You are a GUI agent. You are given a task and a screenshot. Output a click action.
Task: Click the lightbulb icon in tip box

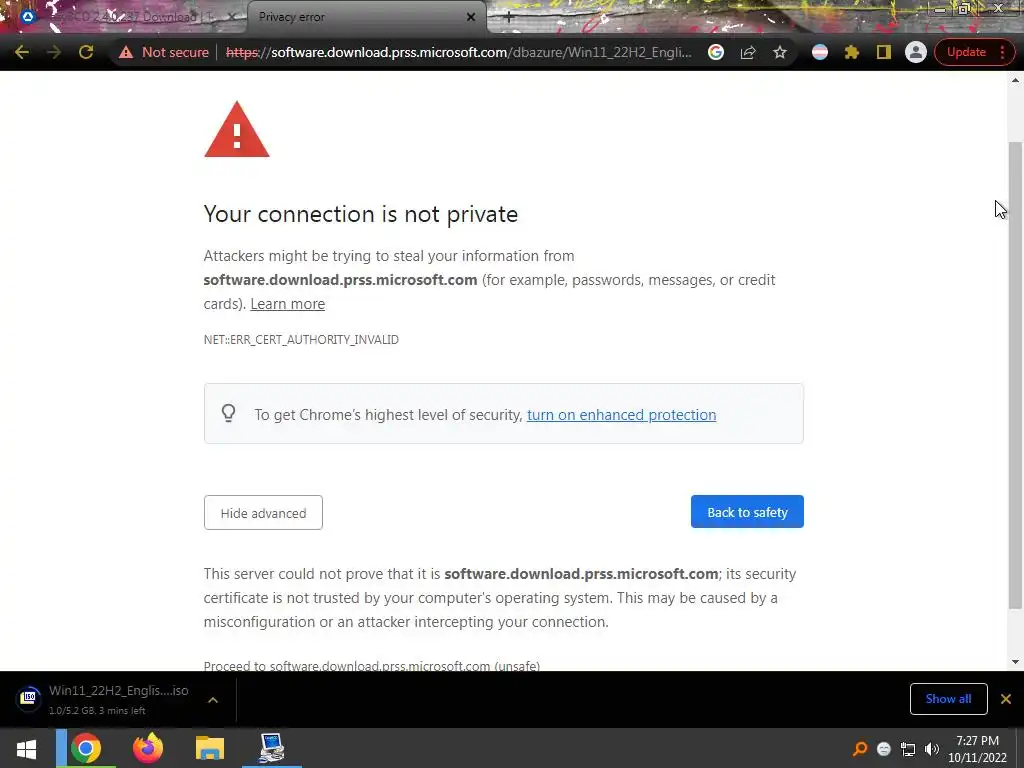(x=228, y=413)
